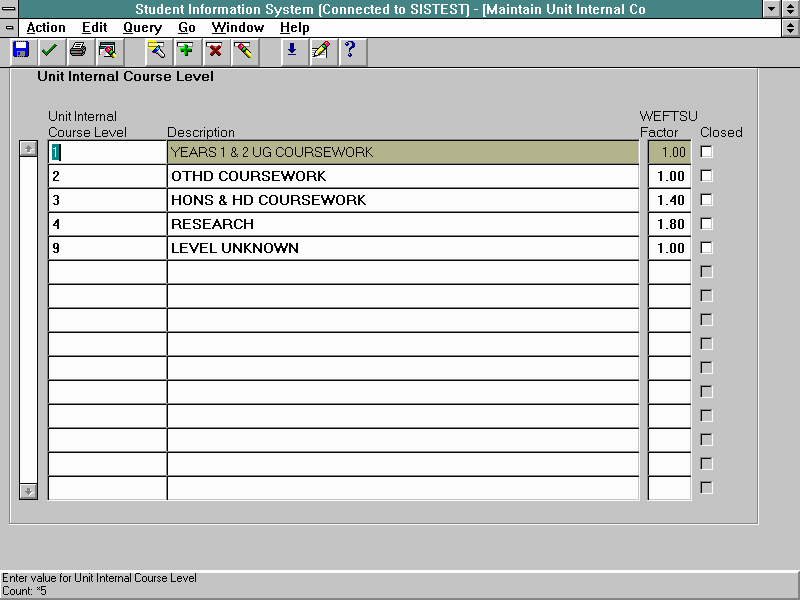The image size is (800, 600).
Task: Click the flashlight query toolbar icon
Action: pos(156,50)
